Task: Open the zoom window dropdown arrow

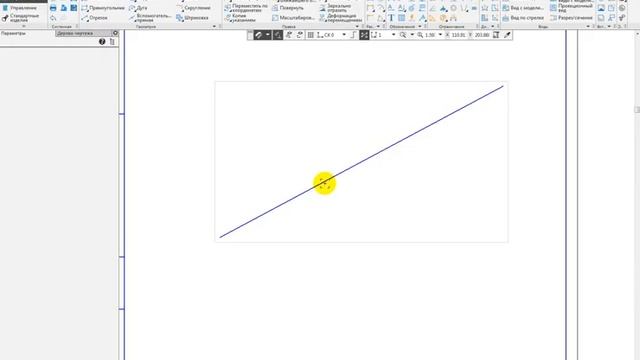Action: (x=411, y=35)
